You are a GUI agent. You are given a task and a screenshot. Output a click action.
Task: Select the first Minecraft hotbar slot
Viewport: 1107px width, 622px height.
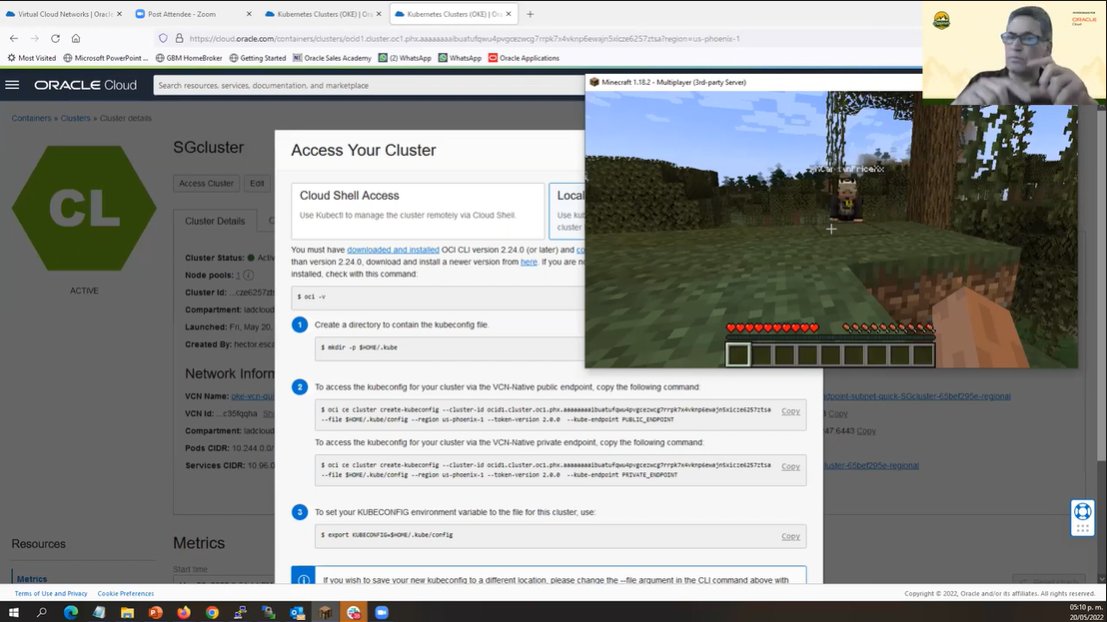[x=738, y=354]
